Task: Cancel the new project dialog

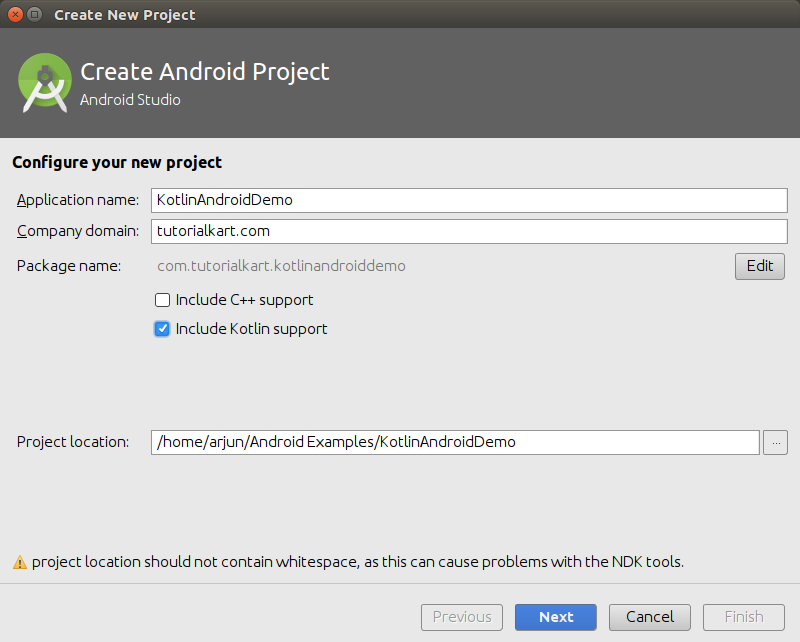Action: click(649, 617)
